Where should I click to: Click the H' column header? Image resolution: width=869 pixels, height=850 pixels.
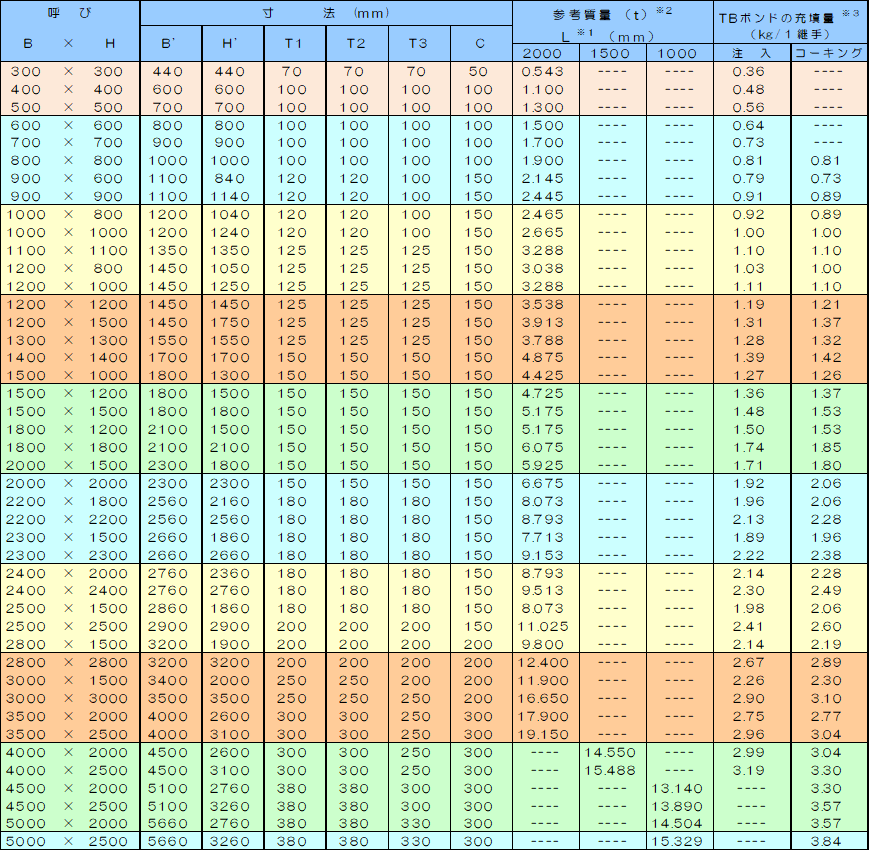pyautogui.click(x=233, y=43)
